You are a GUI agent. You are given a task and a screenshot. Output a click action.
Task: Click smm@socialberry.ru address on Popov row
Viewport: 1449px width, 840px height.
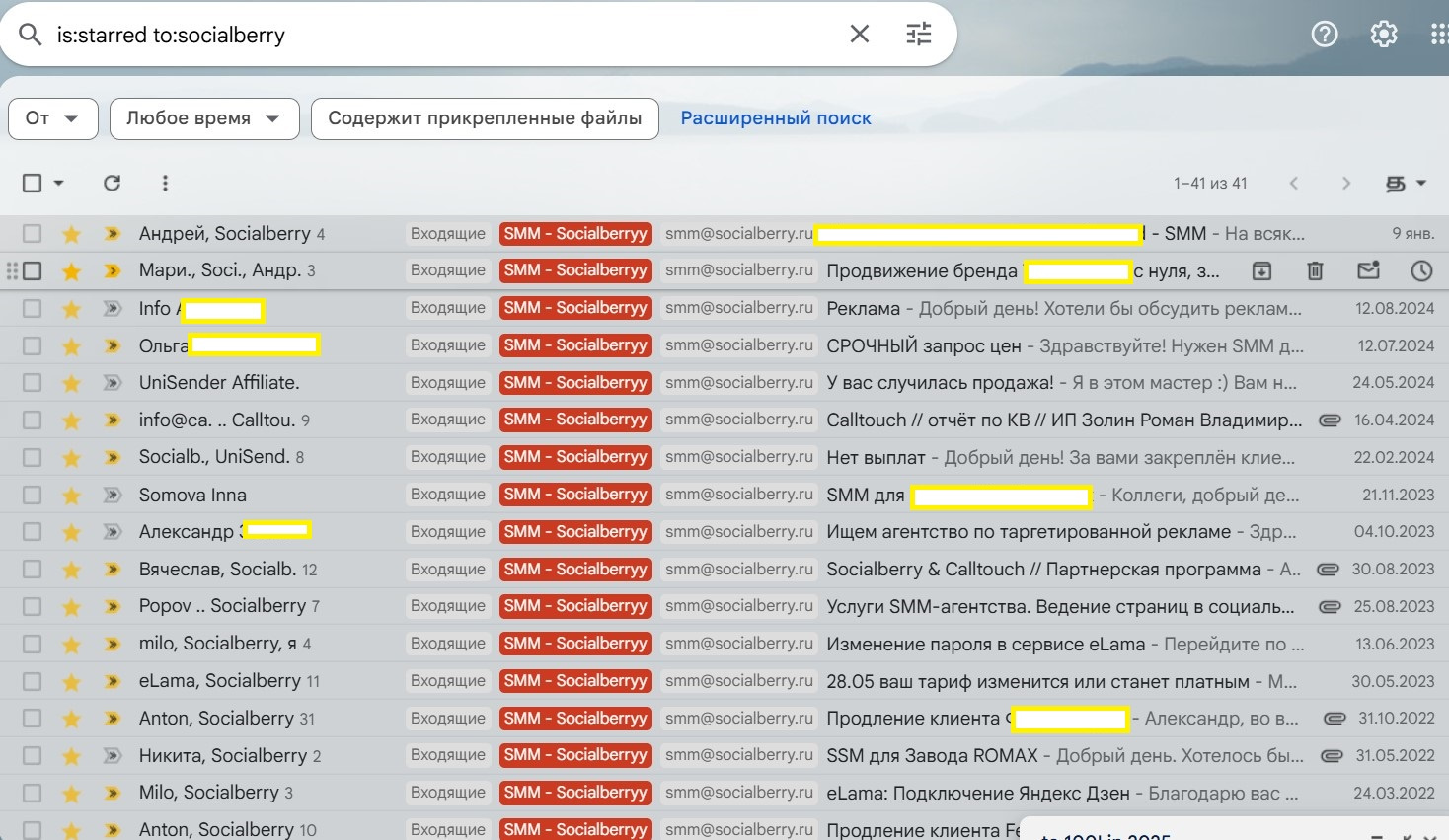[738, 606]
